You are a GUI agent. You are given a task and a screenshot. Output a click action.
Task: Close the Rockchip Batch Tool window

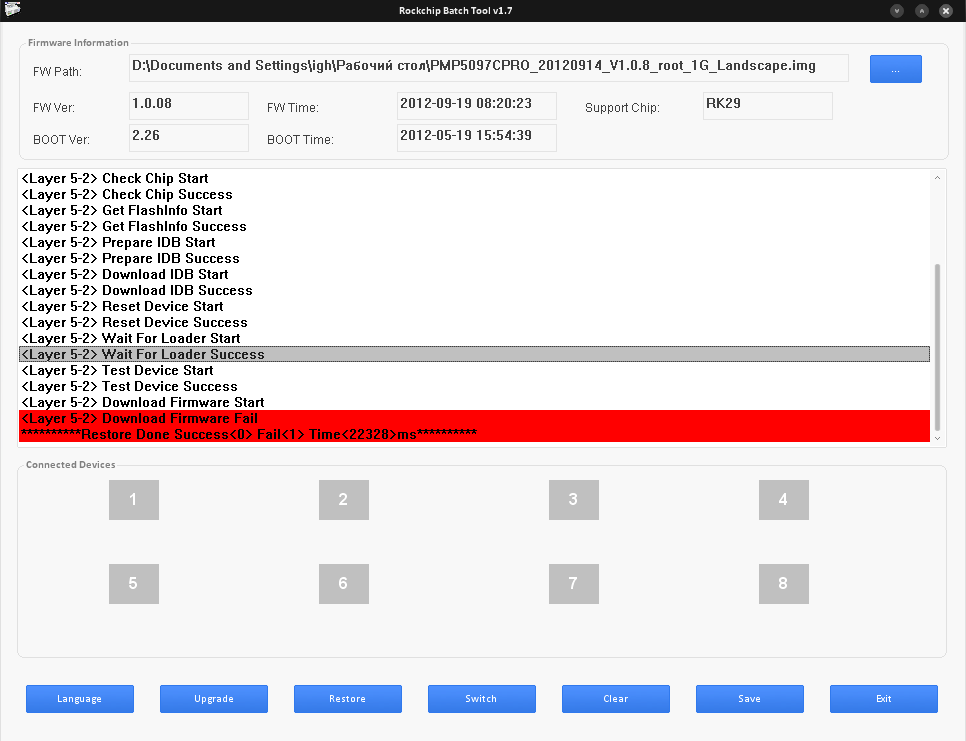tap(946, 10)
